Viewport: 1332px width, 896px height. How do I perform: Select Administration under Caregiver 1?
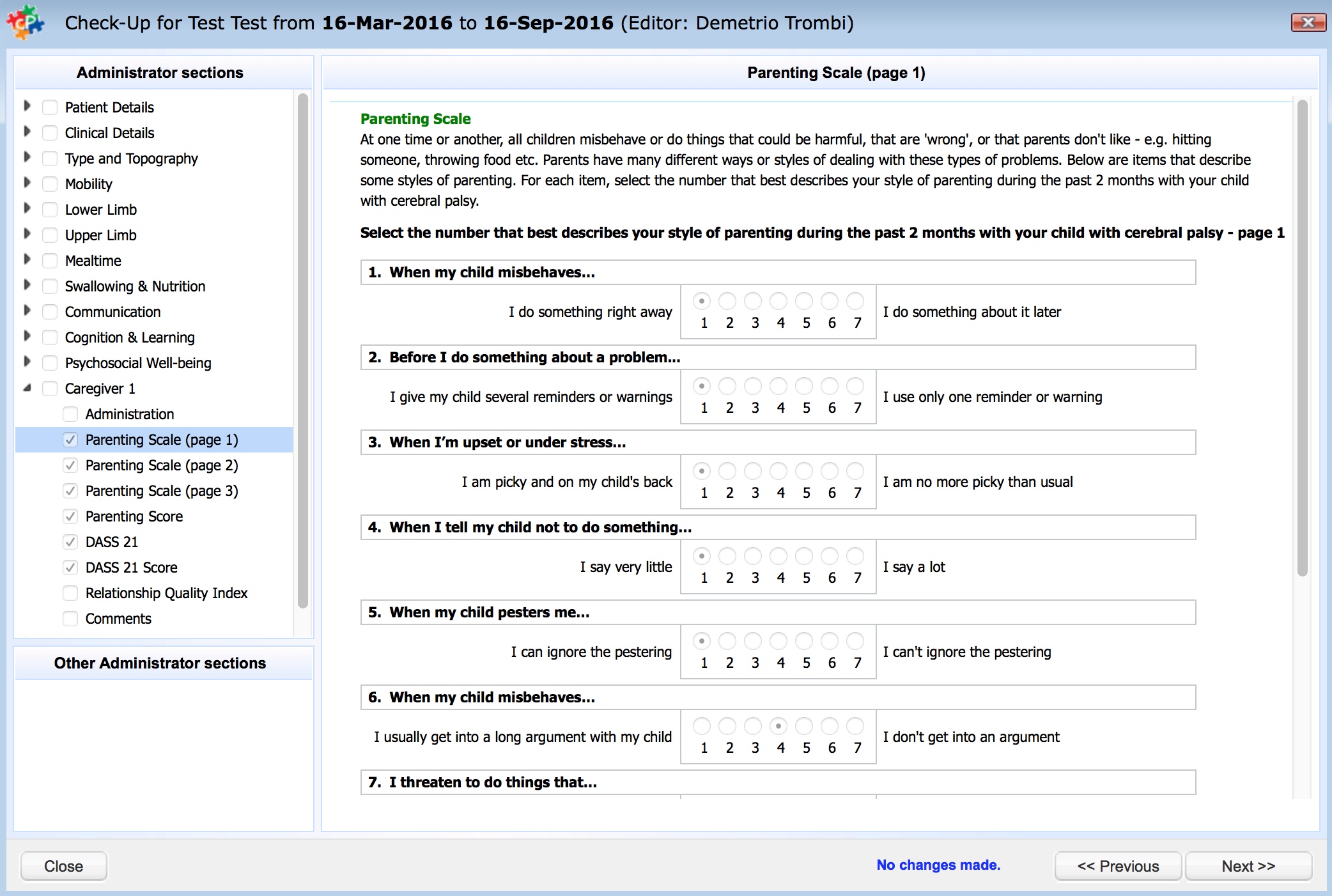point(130,414)
